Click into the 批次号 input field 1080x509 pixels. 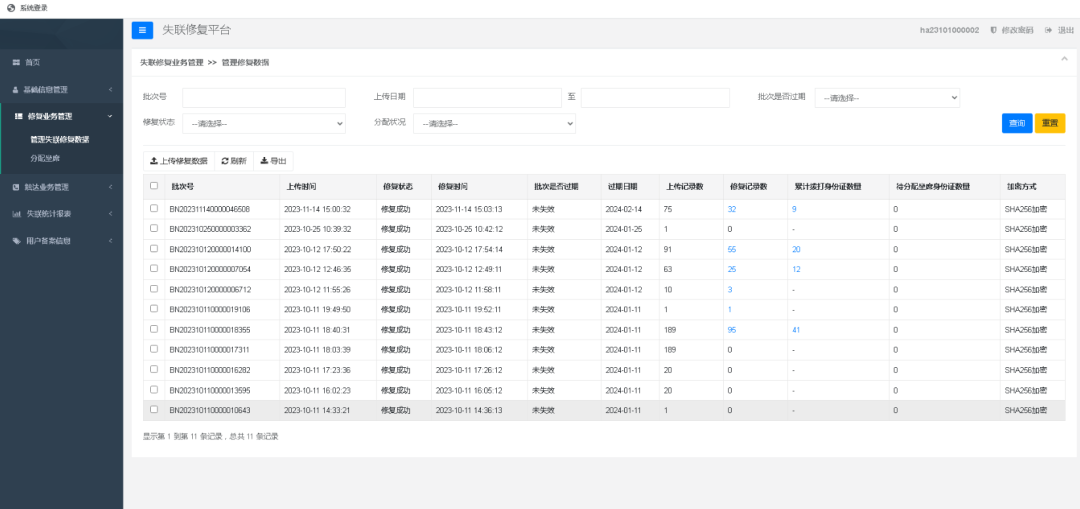click(264, 98)
